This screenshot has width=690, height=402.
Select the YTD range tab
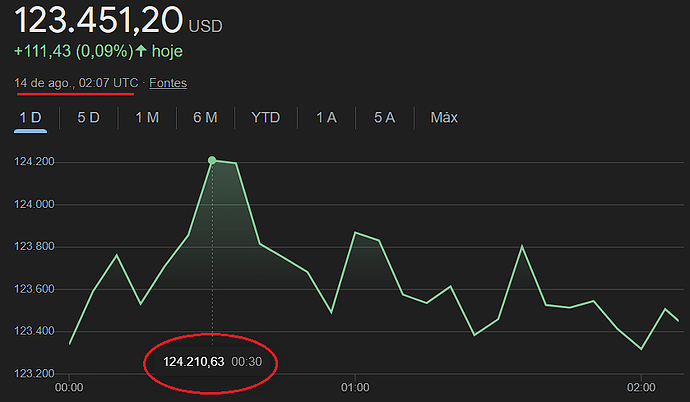click(266, 118)
